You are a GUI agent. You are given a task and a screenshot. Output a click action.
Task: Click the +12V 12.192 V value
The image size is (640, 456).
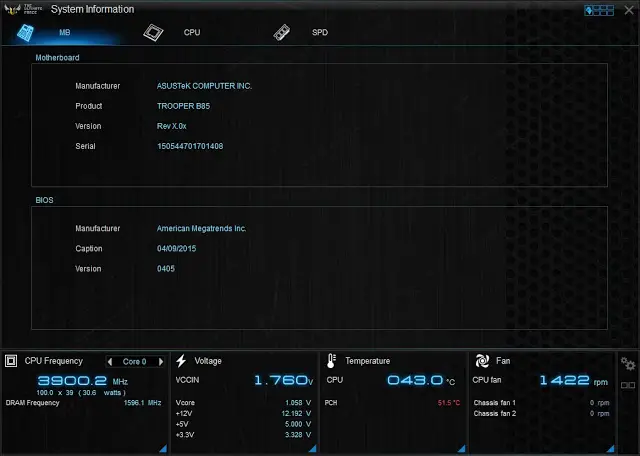(x=296, y=414)
